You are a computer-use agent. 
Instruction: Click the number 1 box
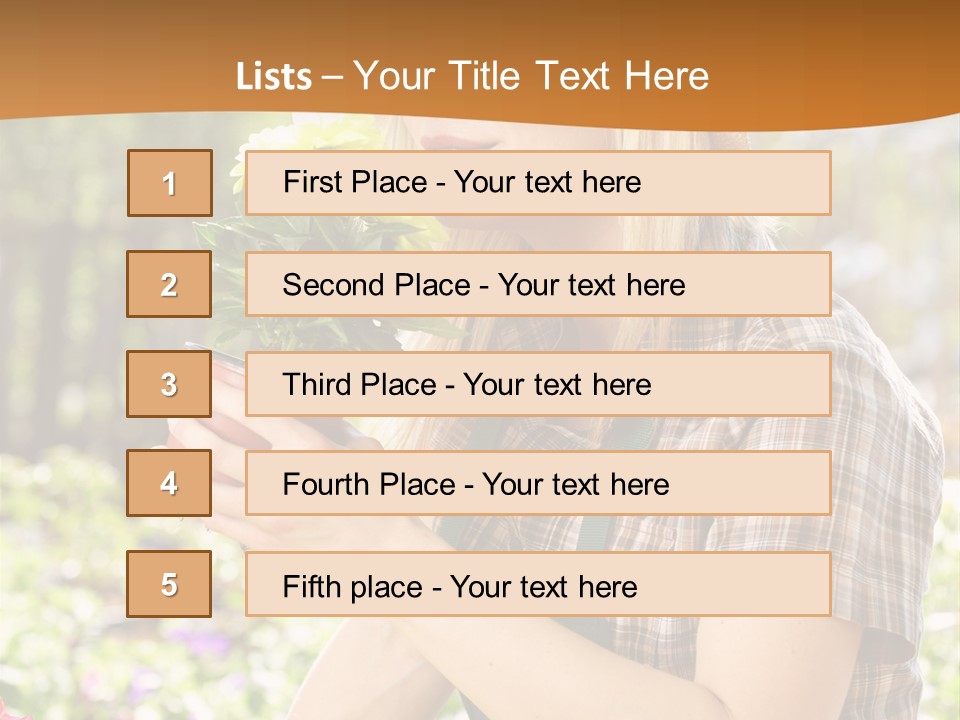(170, 183)
